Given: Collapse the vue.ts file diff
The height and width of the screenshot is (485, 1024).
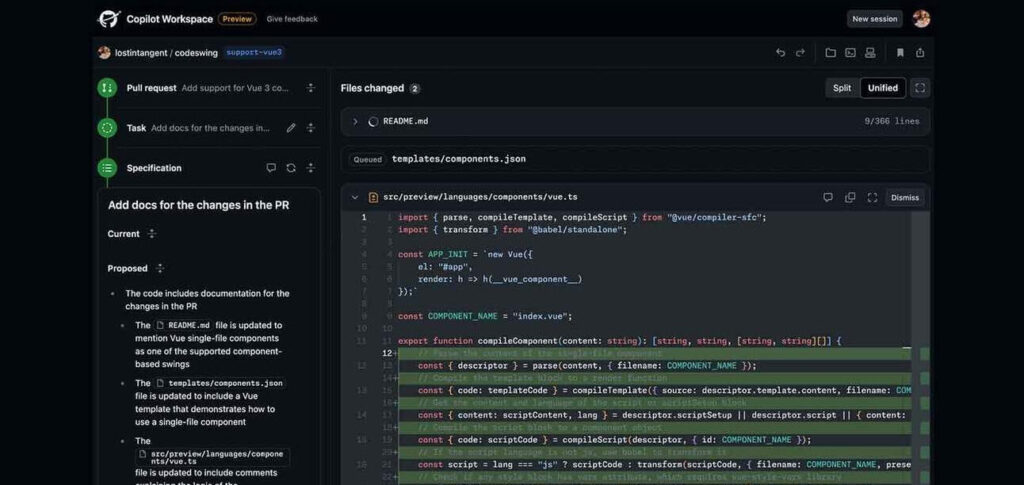Looking at the screenshot, I should [355, 197].
